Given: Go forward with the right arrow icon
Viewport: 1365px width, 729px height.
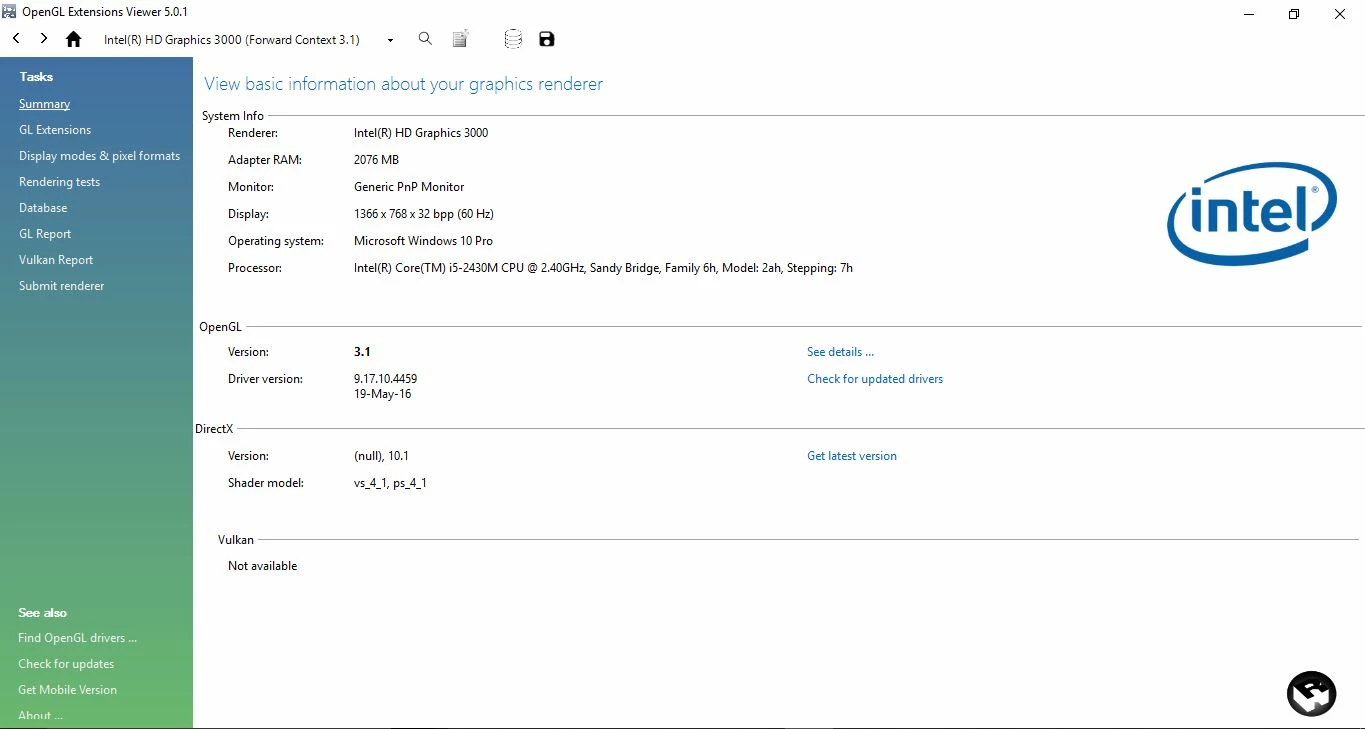Looking at the screenshot, I should pyautogui.click(x=44, y=39).
